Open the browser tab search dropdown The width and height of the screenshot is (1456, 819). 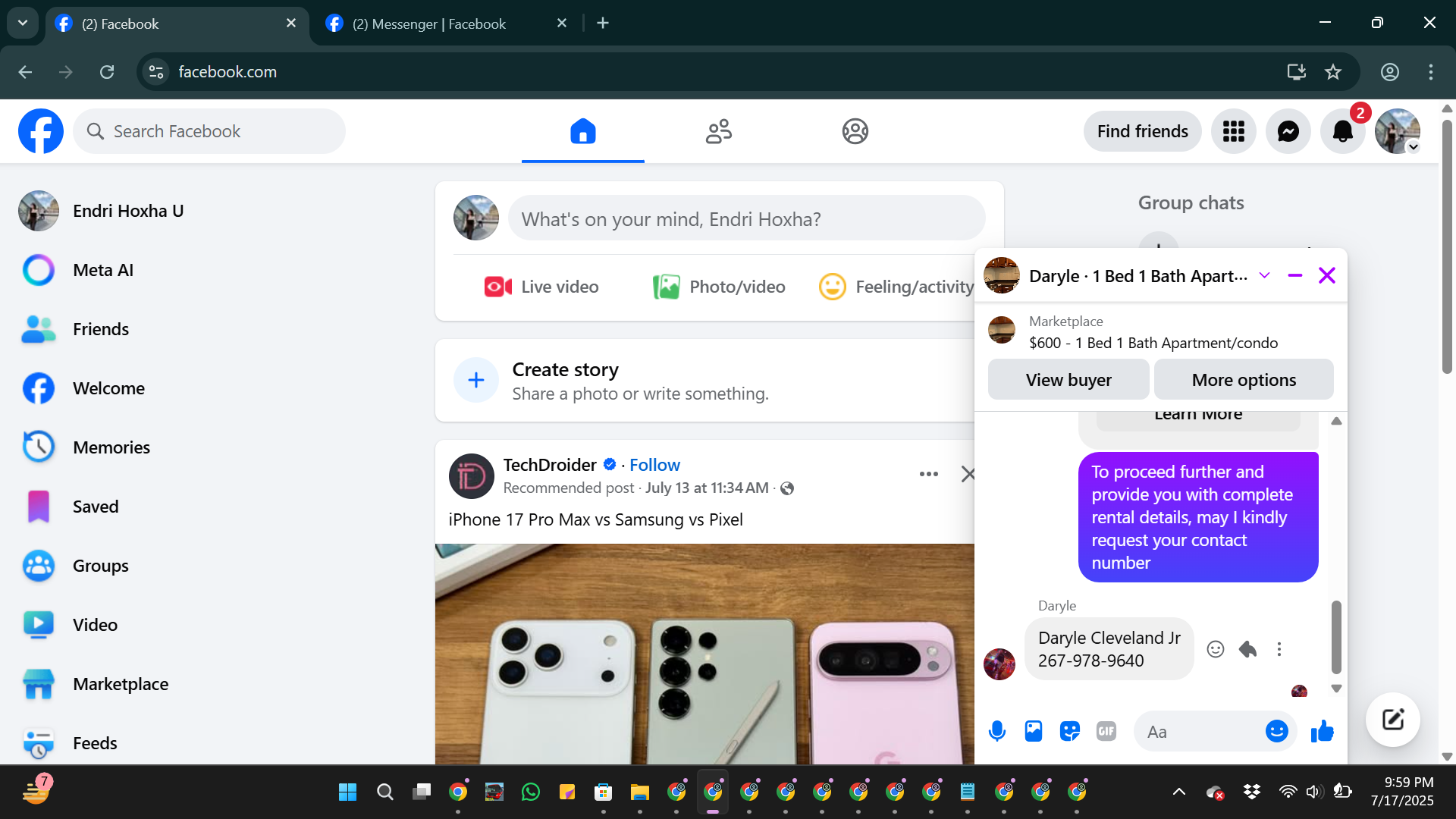click(x=23, y=24)
